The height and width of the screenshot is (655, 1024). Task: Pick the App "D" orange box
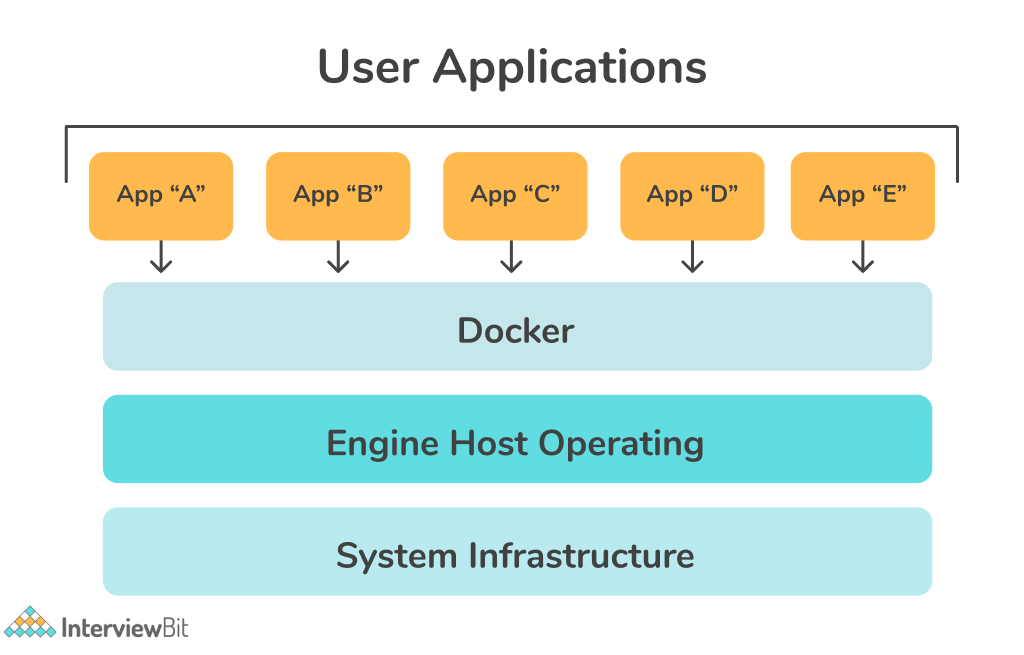692,196
